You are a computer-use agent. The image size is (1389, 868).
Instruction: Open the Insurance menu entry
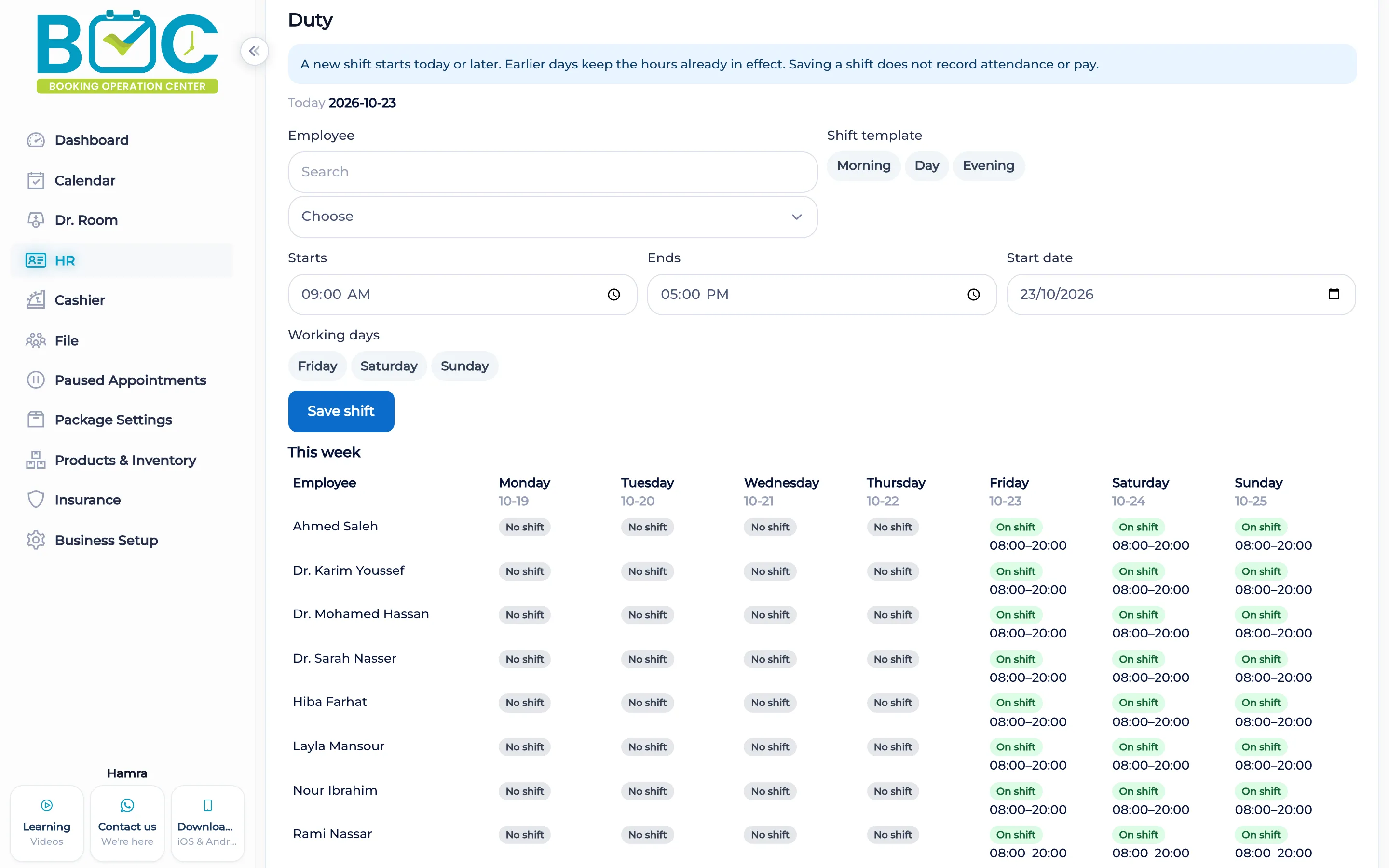click(122, 500)
